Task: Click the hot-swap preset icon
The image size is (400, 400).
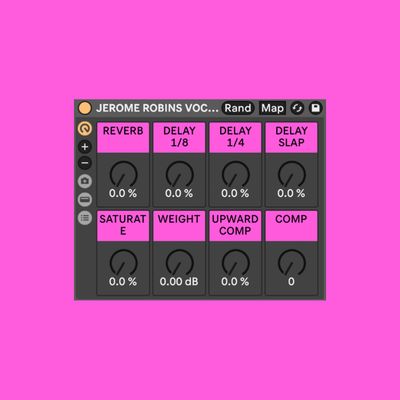Action: 297,108
